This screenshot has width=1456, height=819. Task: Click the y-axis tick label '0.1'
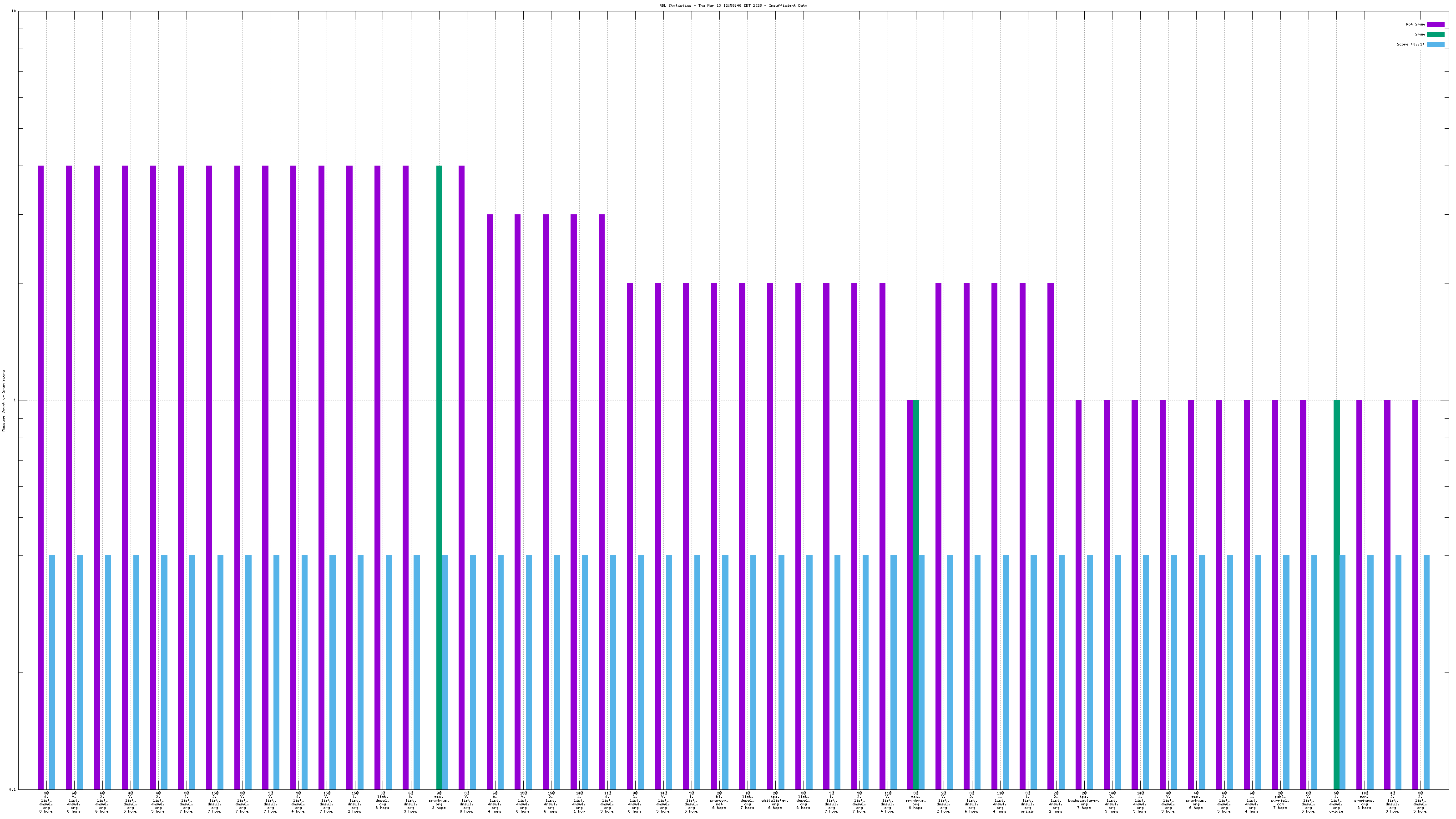[13, 789]
